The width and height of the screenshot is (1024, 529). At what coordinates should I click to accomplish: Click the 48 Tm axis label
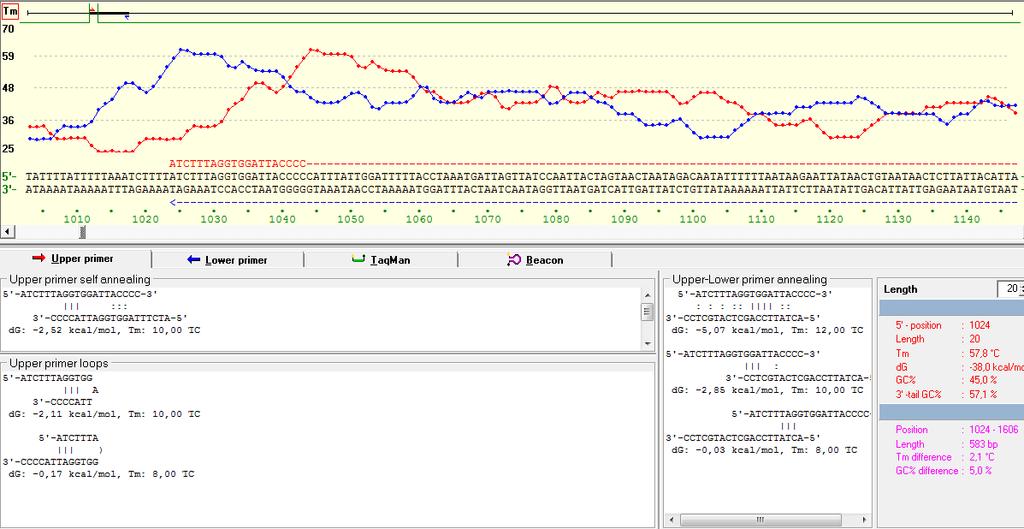8,88
